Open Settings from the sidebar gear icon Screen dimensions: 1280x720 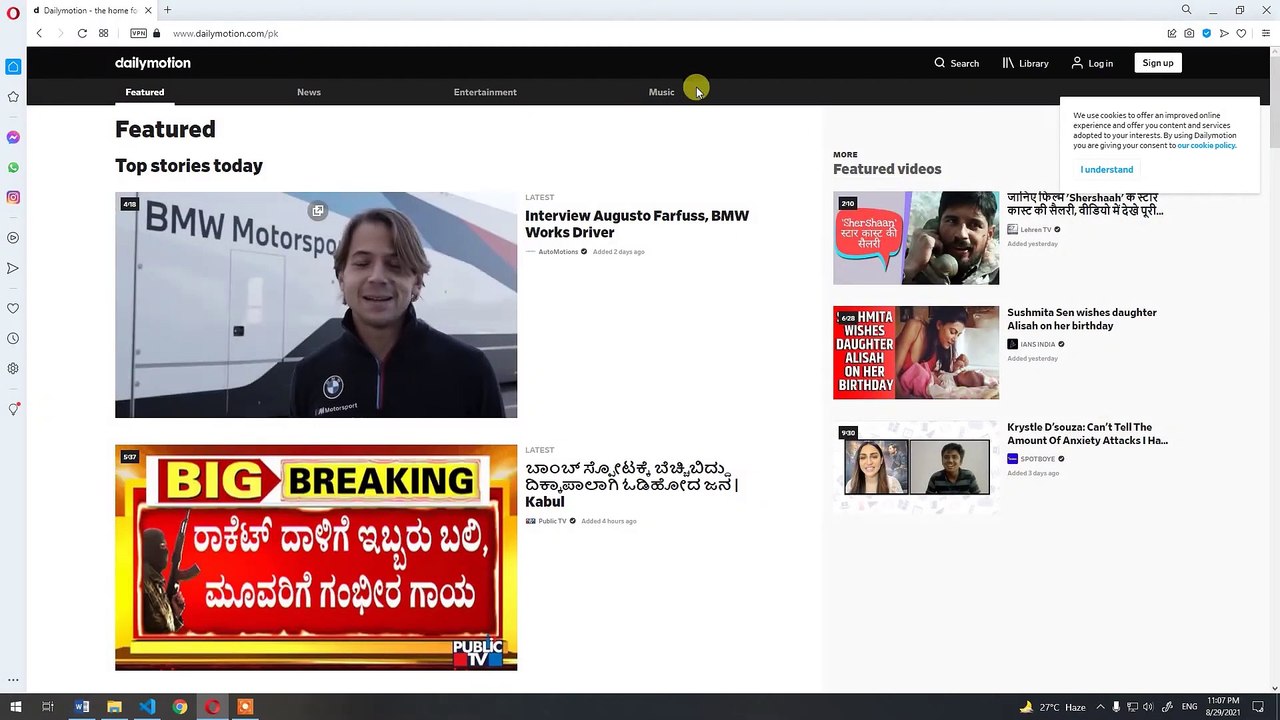coord(13,368)
